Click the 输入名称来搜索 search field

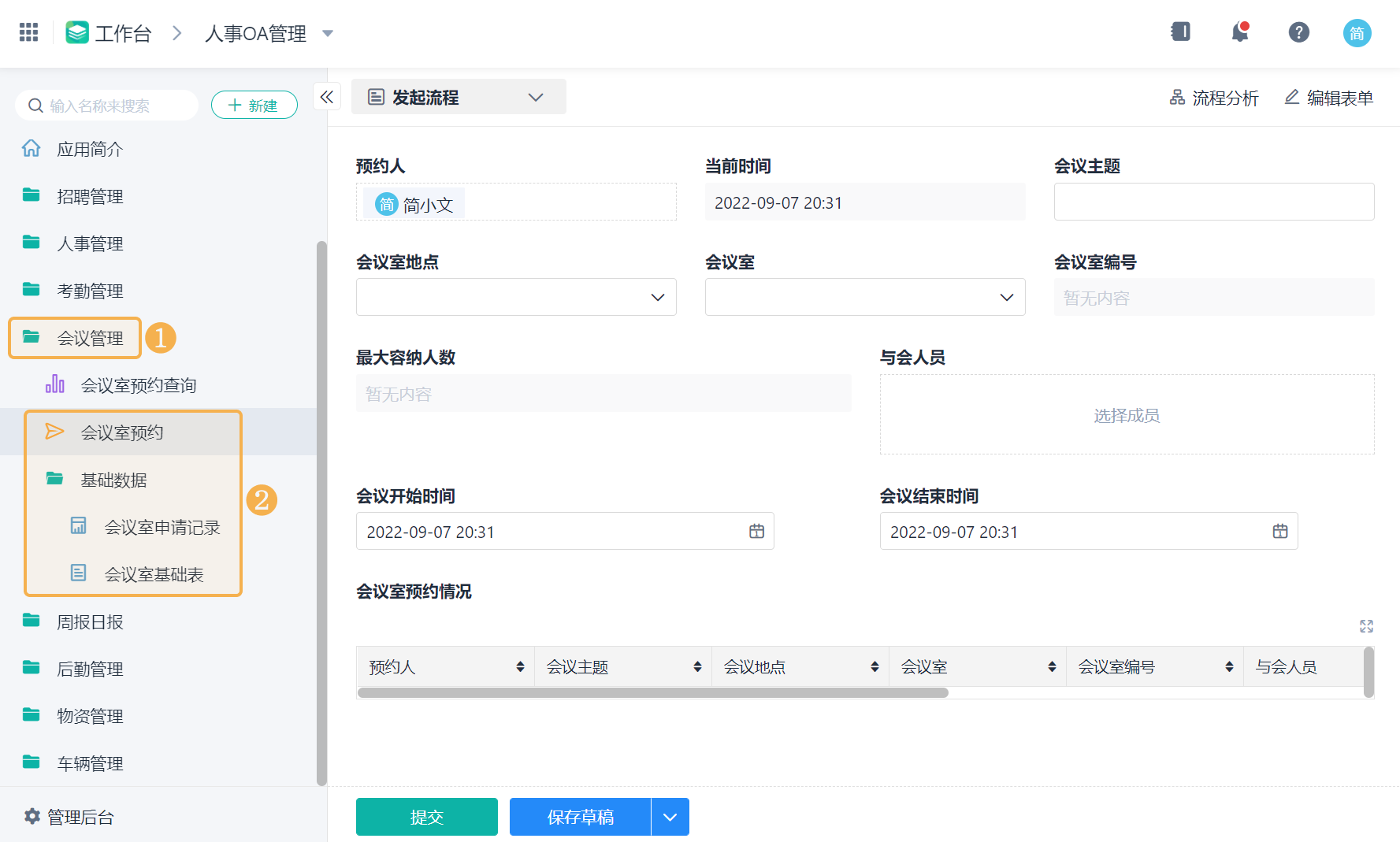[x=106, y=105]
